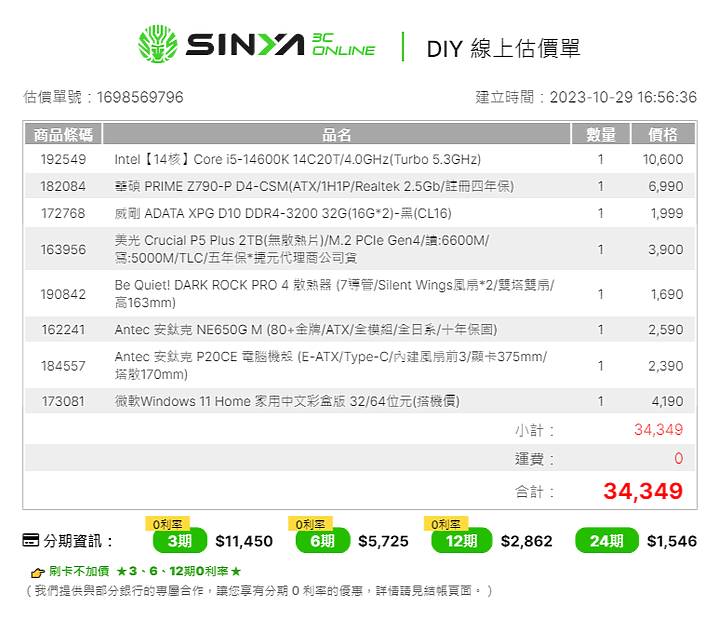The image size is (720, 620).
Task: Click the 商品條碼 column header
Action: click(x=63, y=135)
